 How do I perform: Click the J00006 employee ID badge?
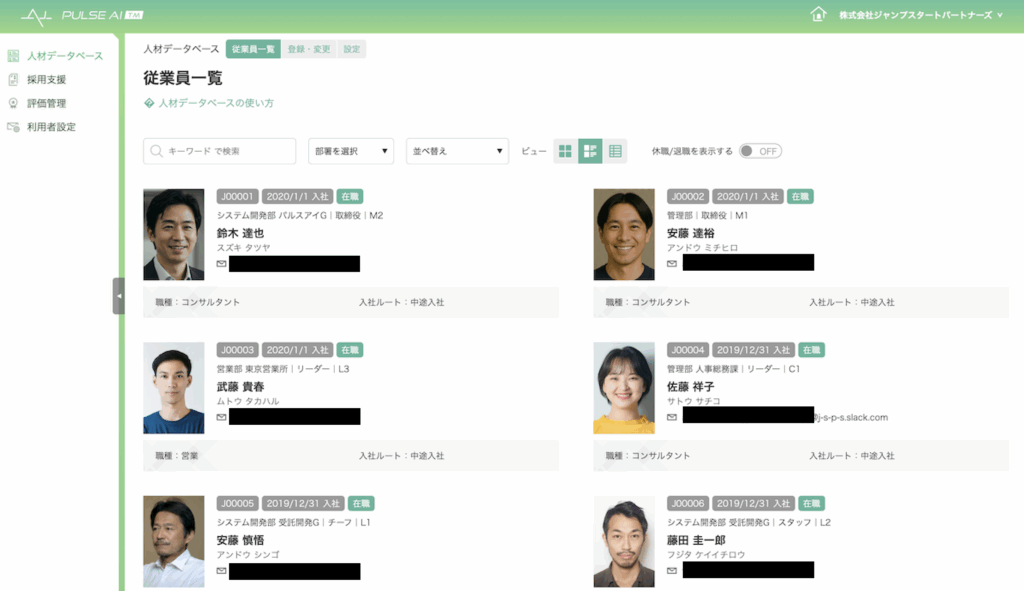click(x=688, y=503)
